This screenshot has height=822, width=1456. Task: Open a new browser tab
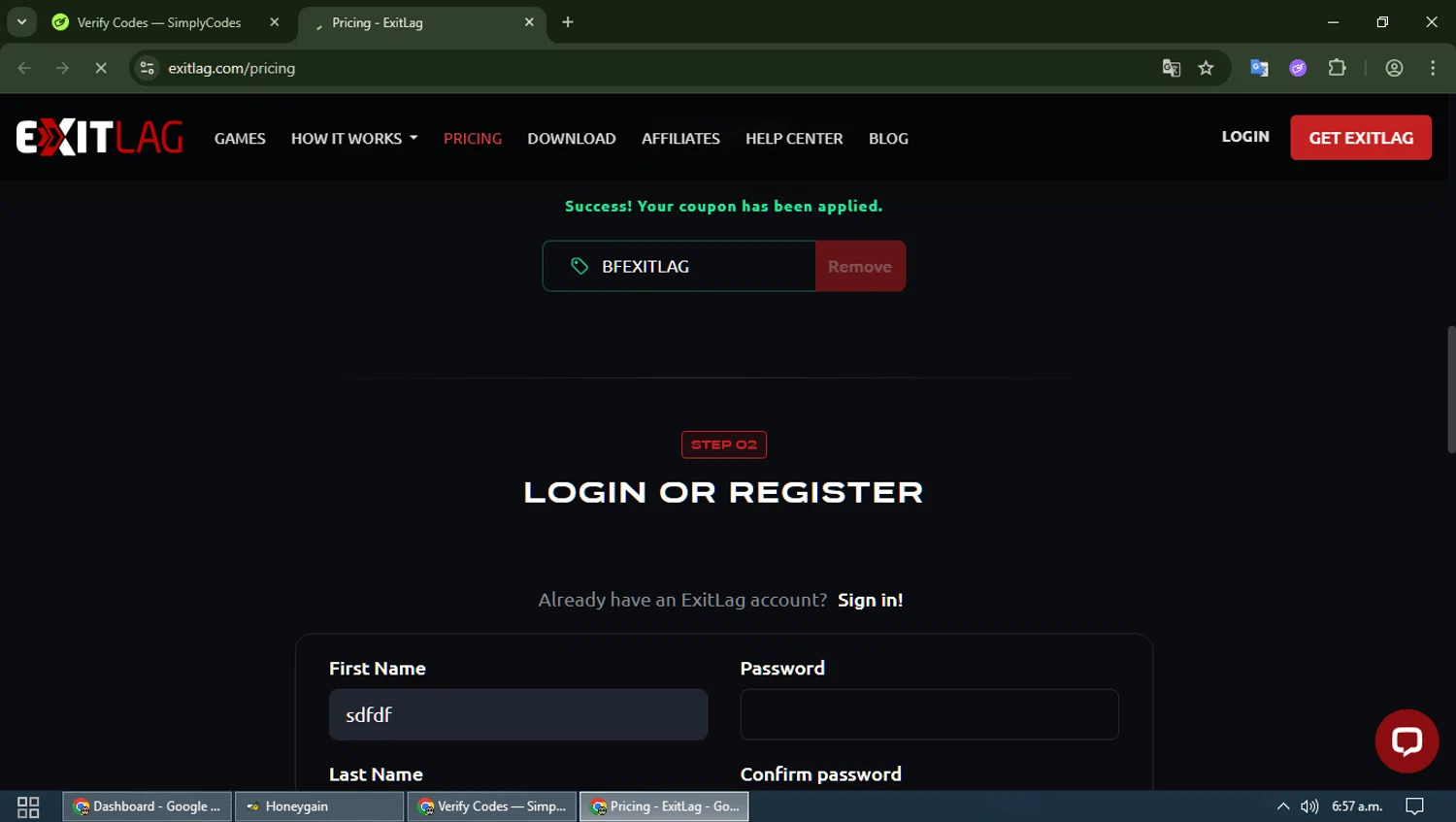coord(568,22)
